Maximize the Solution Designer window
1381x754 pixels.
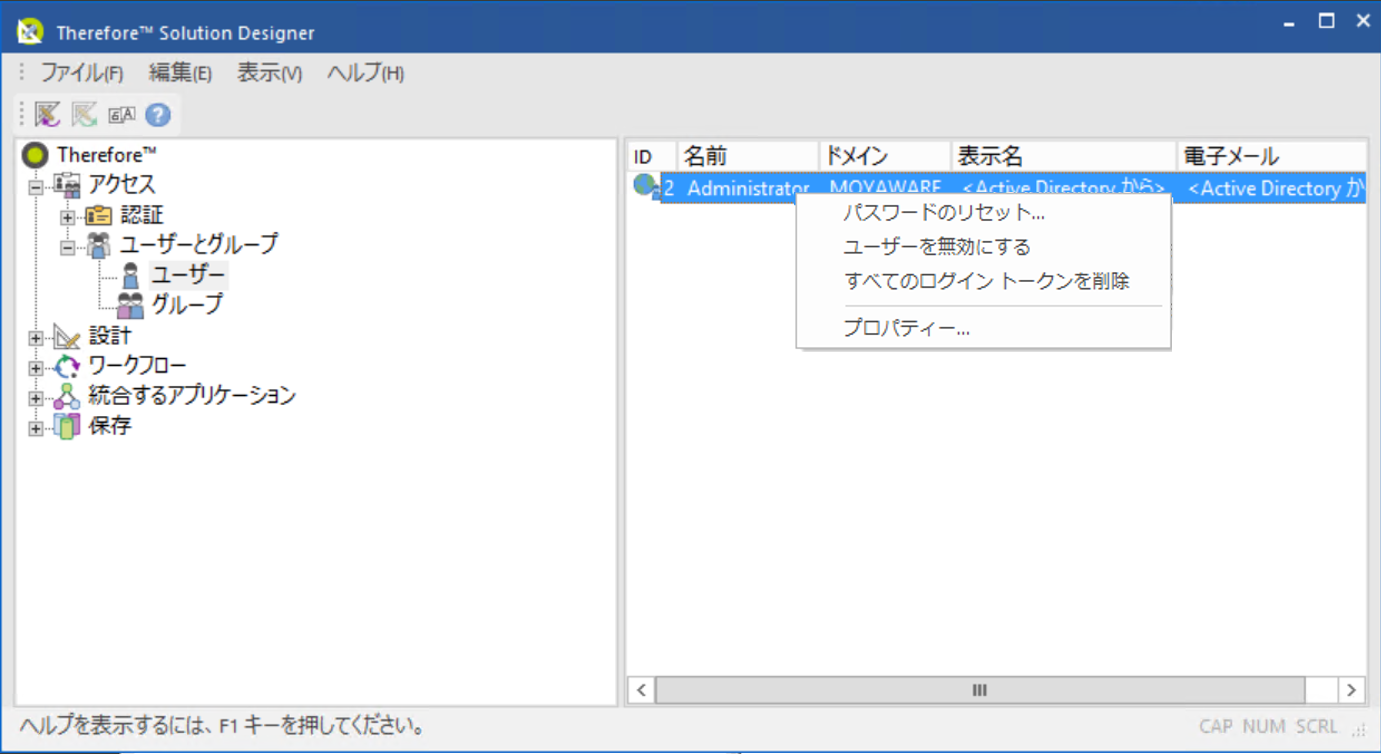(1326, 21)
